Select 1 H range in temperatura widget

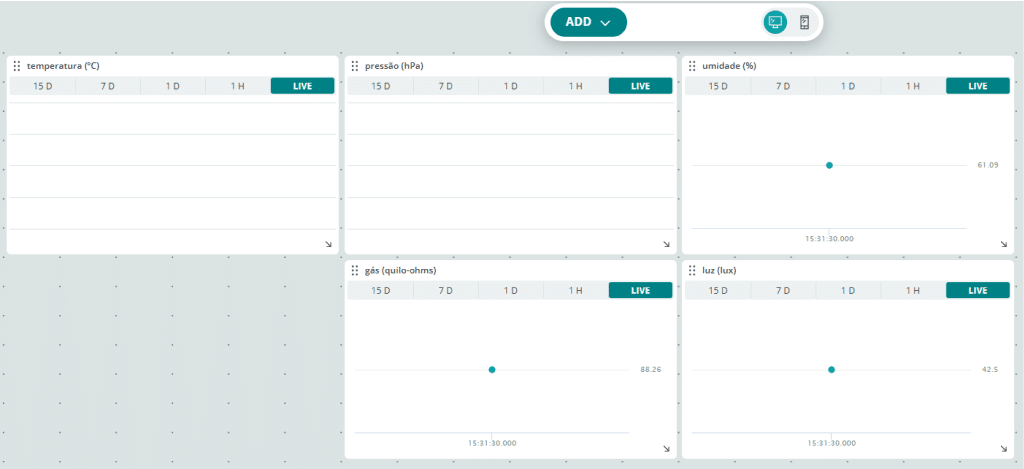coord(238,86)
